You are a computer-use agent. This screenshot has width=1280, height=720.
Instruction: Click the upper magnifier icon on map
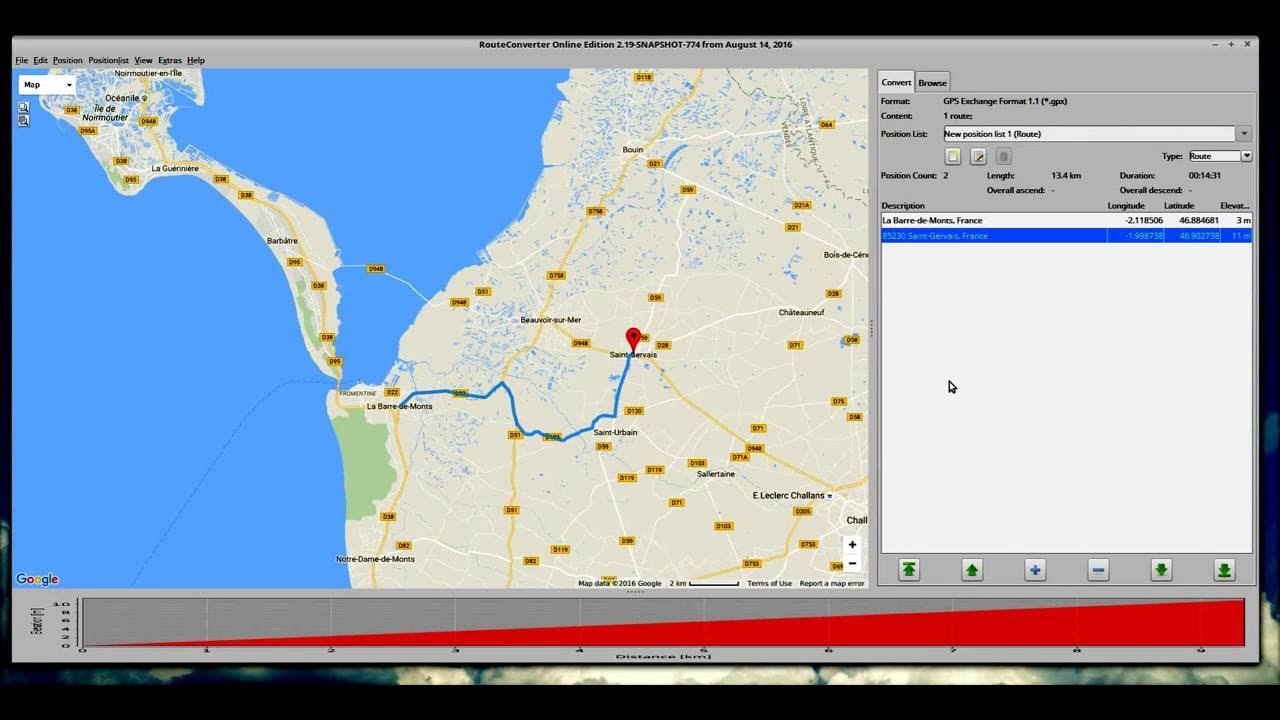click(24, 107)
